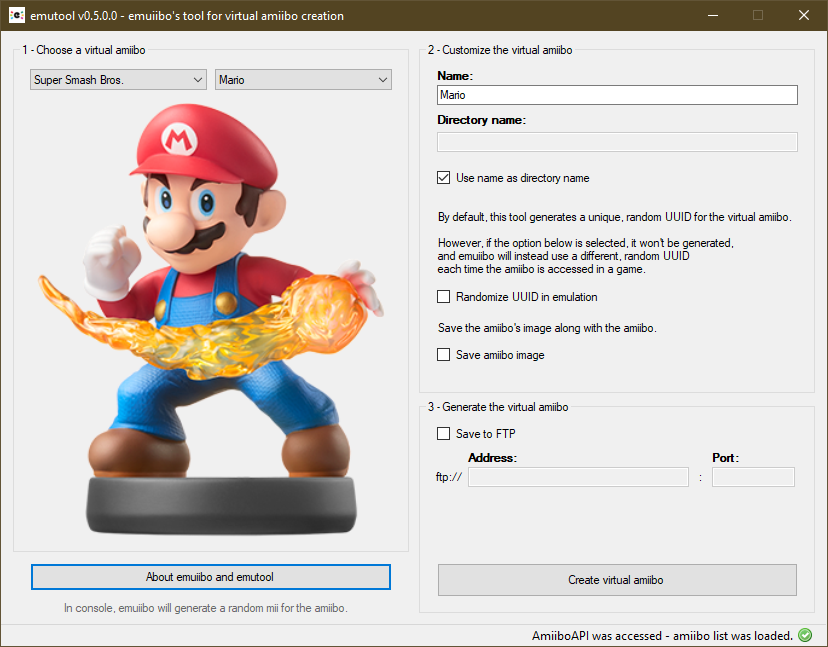This screenshot has width=828, height=647.
Task: Minimize the emutool window
Action: 713,15
